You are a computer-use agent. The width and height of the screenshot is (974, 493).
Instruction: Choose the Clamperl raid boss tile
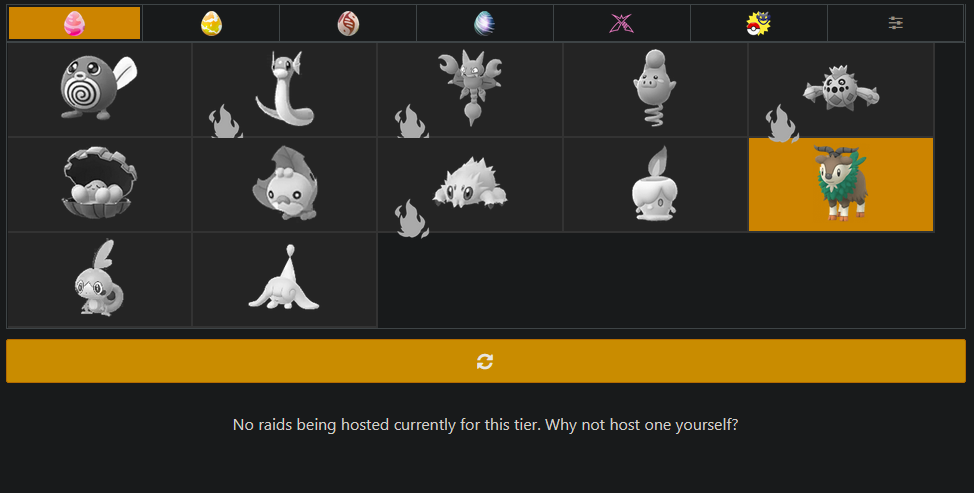[99, 184]
